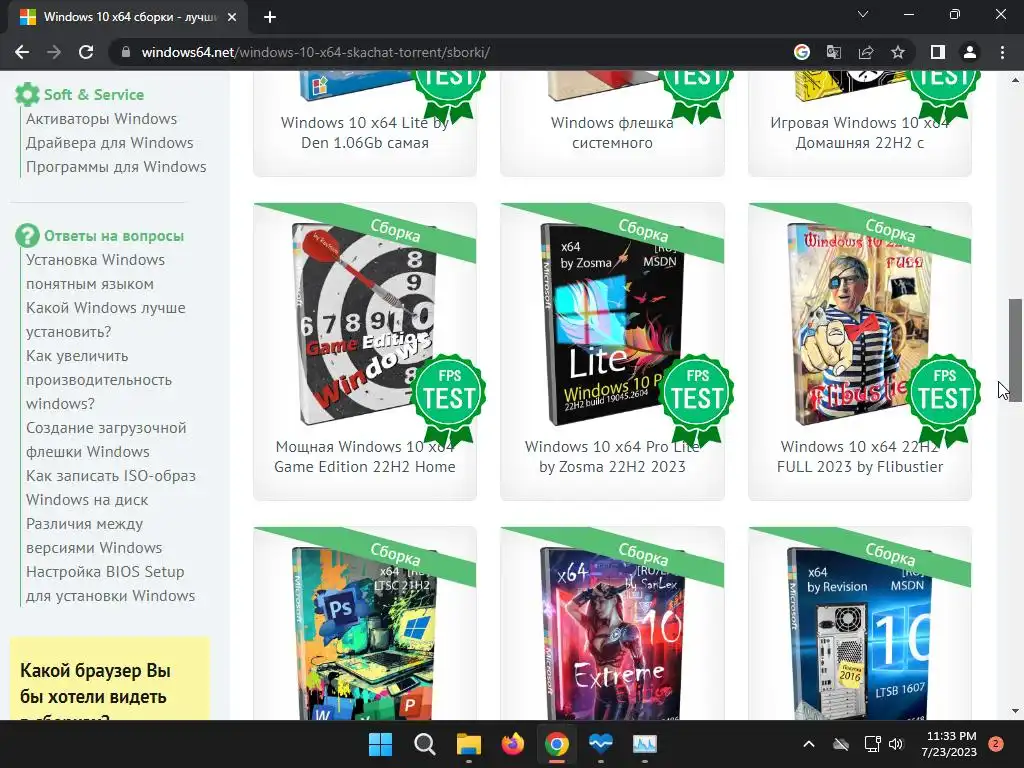Open Chrome's three-dot menu

1002,52
